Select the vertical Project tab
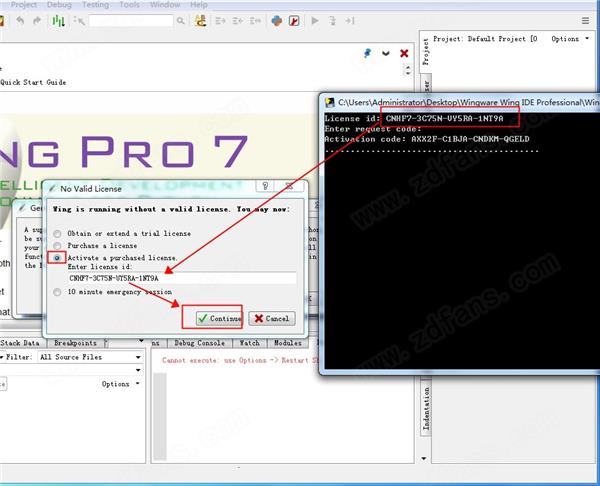Viewport: 600px width, 486px height. (426, 52)
